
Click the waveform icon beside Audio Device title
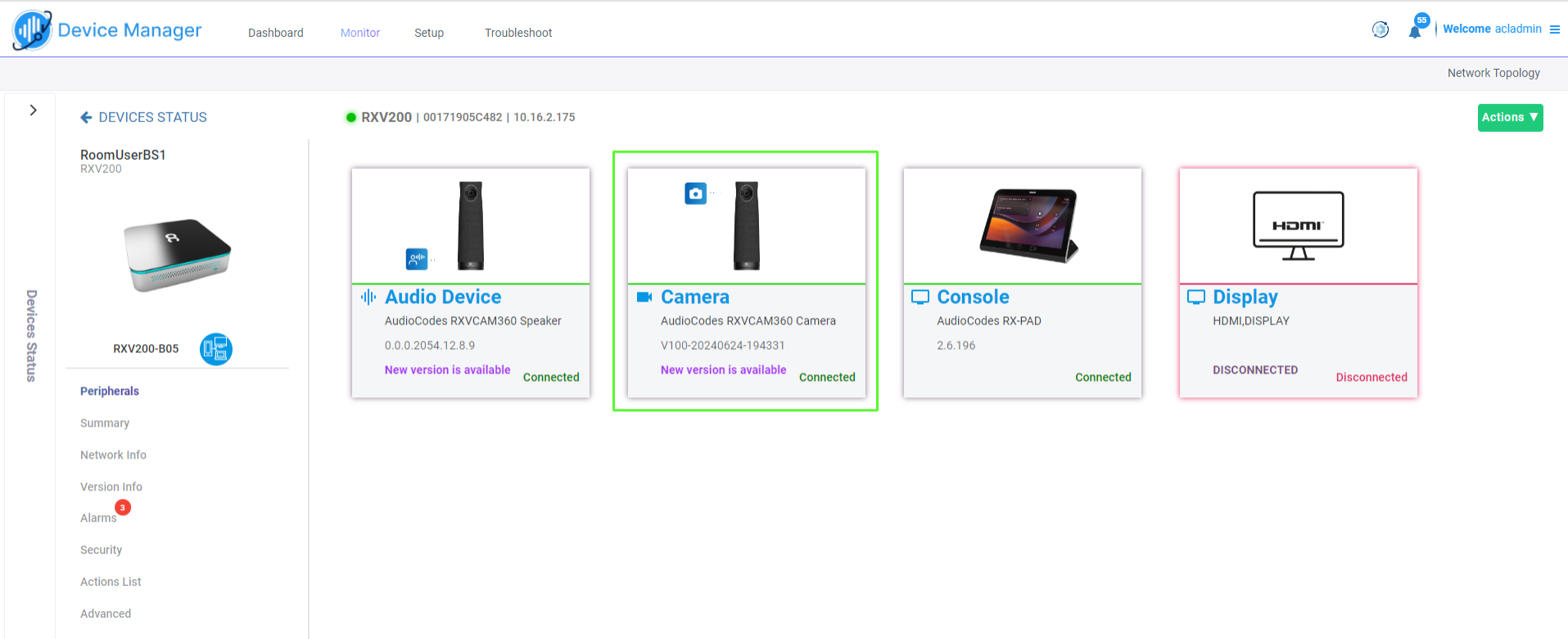click(368, 297)
